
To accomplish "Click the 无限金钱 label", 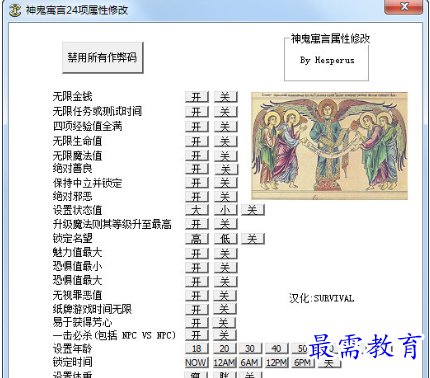I will [x=72, y=96].
